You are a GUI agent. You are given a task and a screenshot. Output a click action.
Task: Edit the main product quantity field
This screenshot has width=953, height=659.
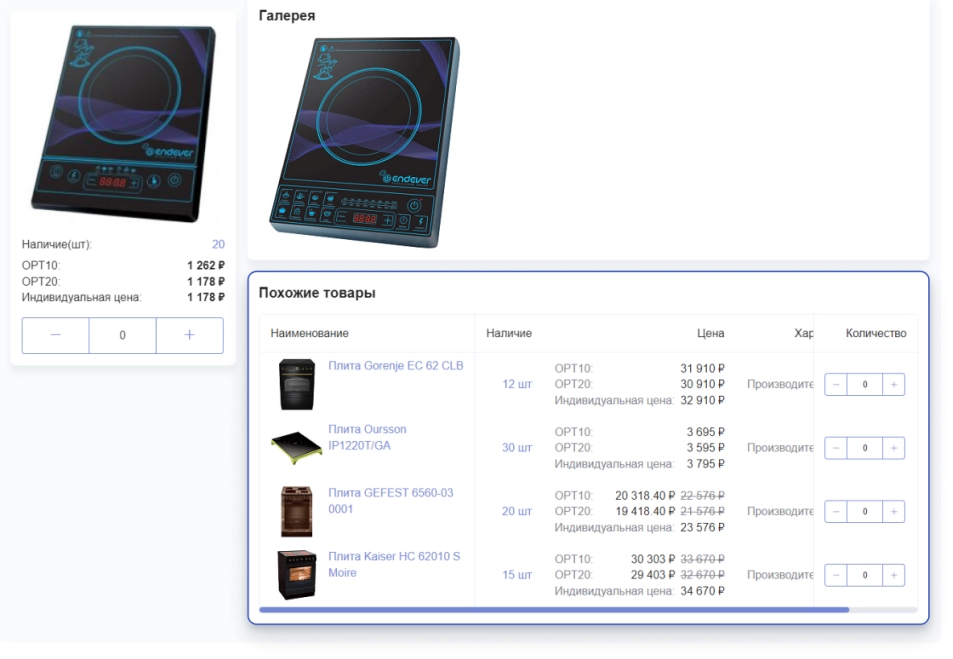pyautogui.click(x=123, y=336)
